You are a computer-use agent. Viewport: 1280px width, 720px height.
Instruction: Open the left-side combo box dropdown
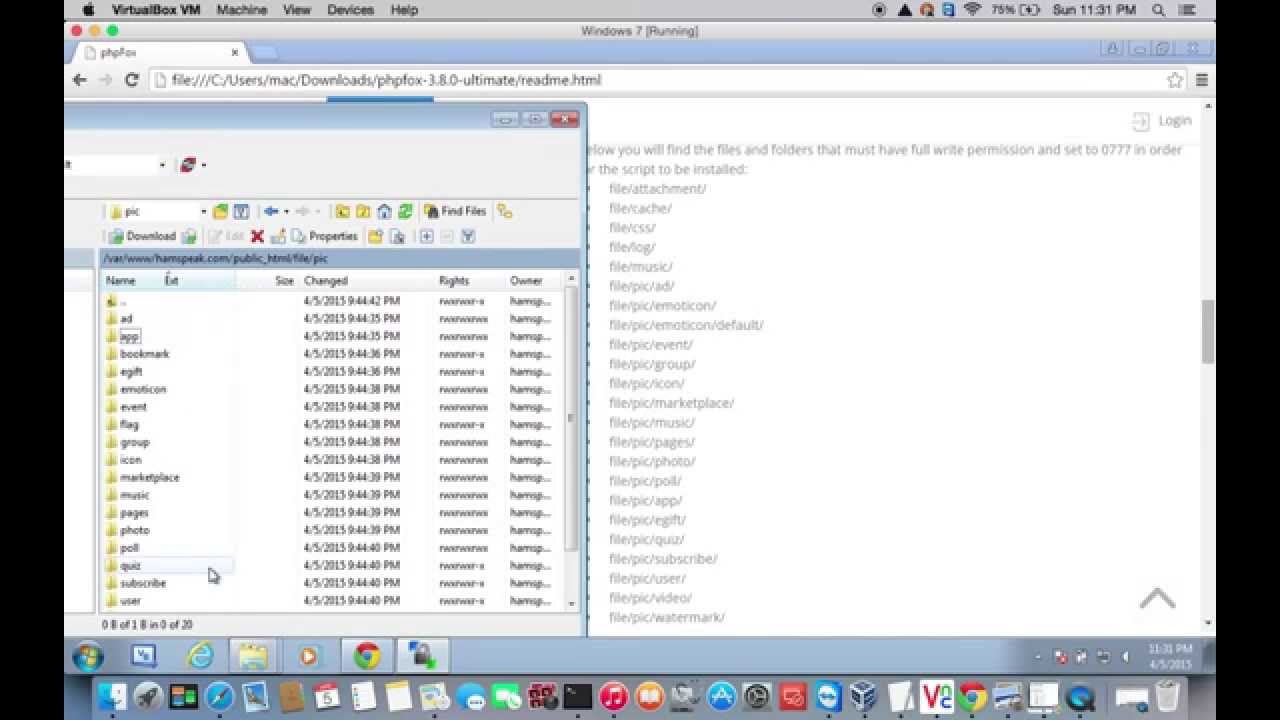(x=162, y=165)
